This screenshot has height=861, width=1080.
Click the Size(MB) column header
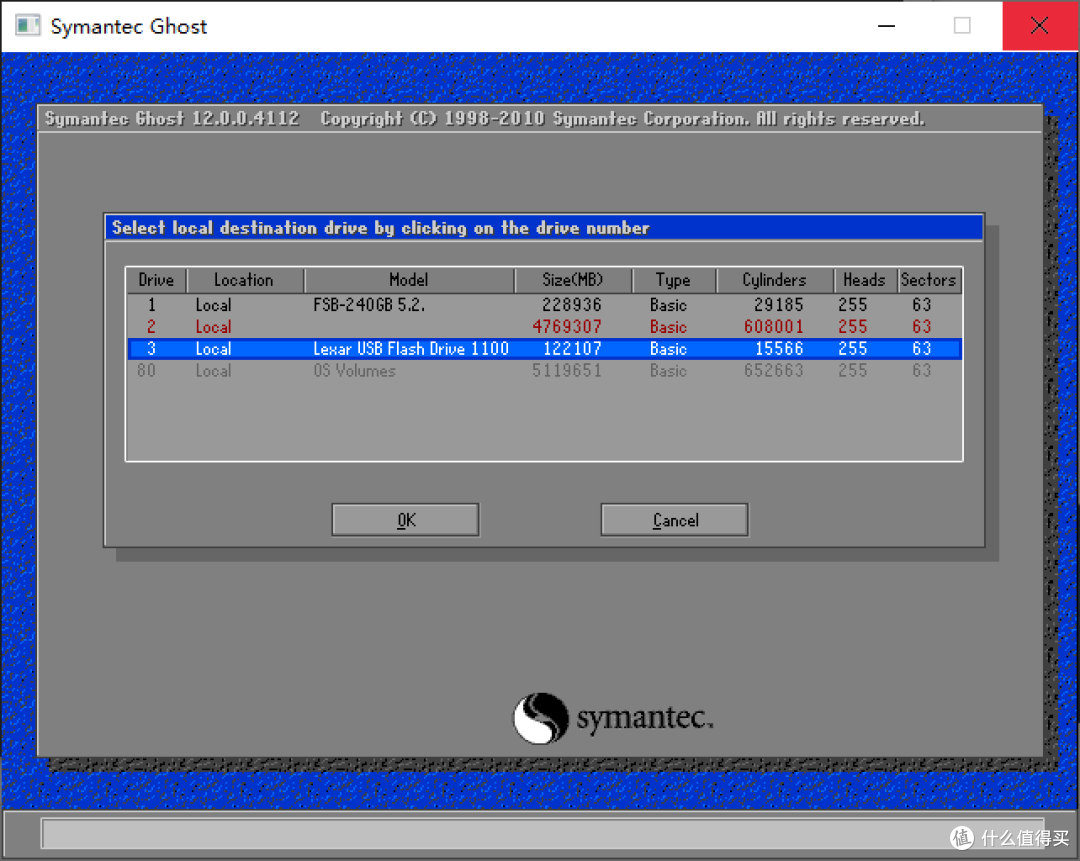(572, 280)
